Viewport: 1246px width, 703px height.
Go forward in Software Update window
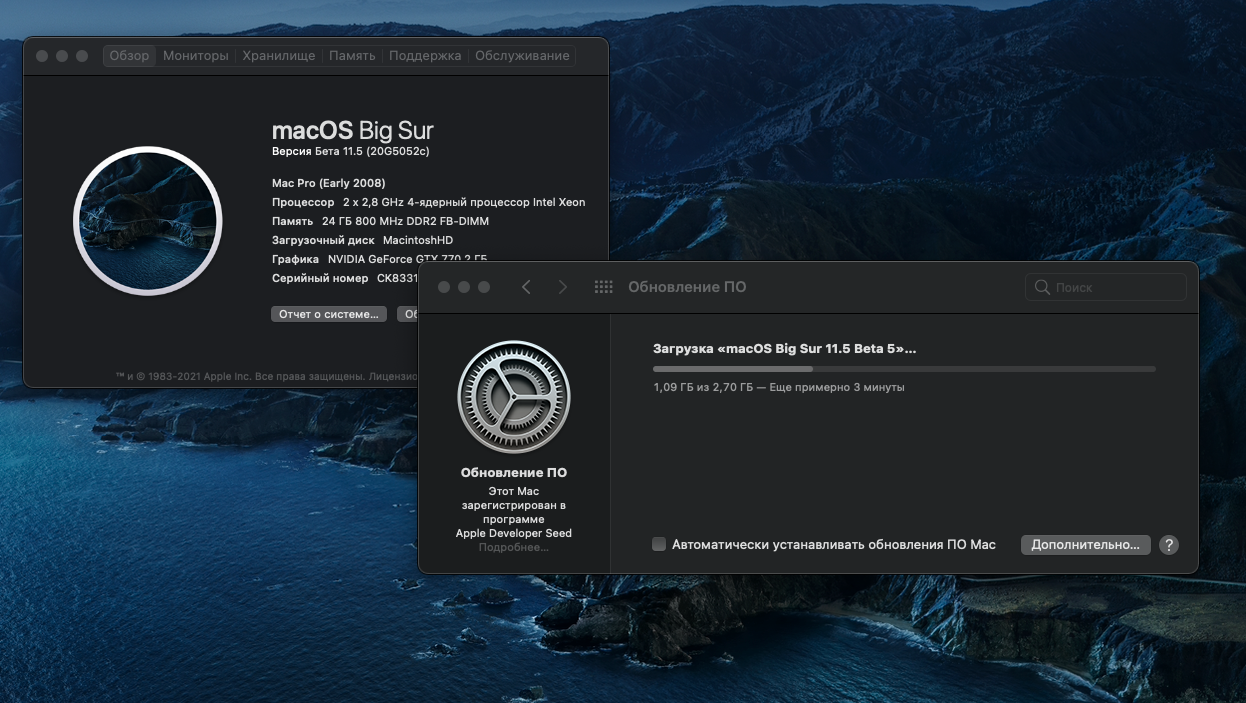[x=562, y=287]
